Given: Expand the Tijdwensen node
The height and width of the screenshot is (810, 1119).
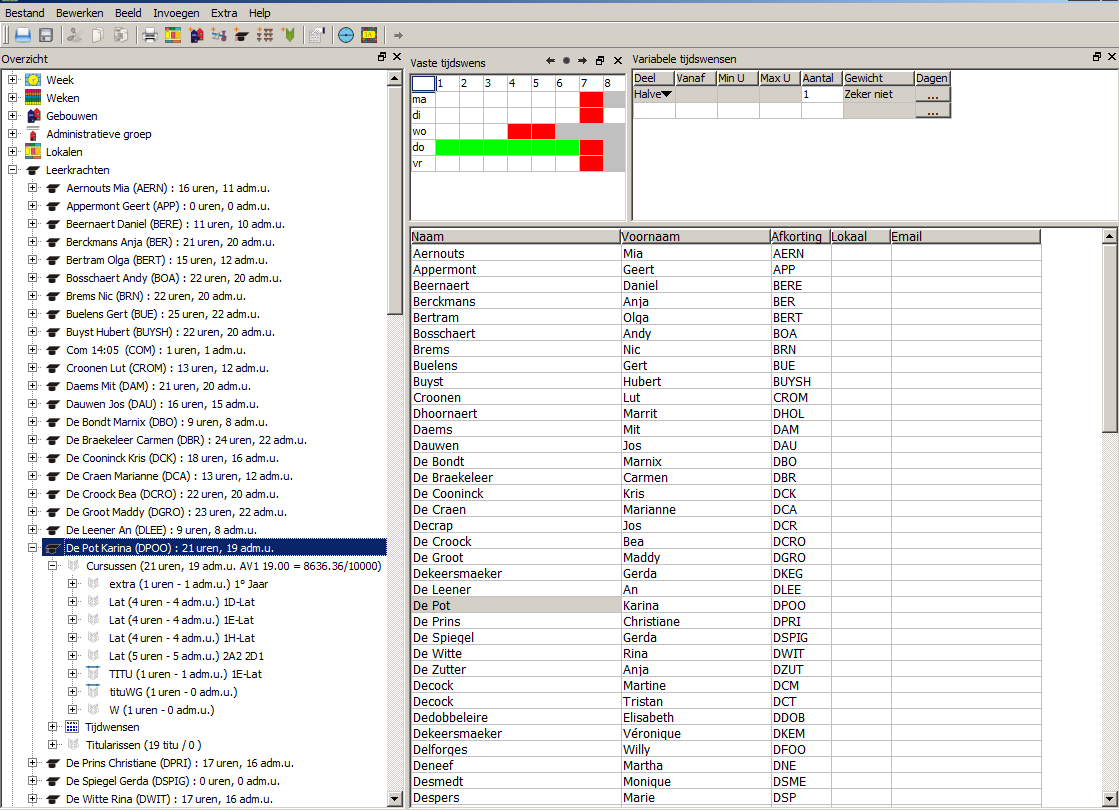Looking at the screenshot, I should coord(53,727).
